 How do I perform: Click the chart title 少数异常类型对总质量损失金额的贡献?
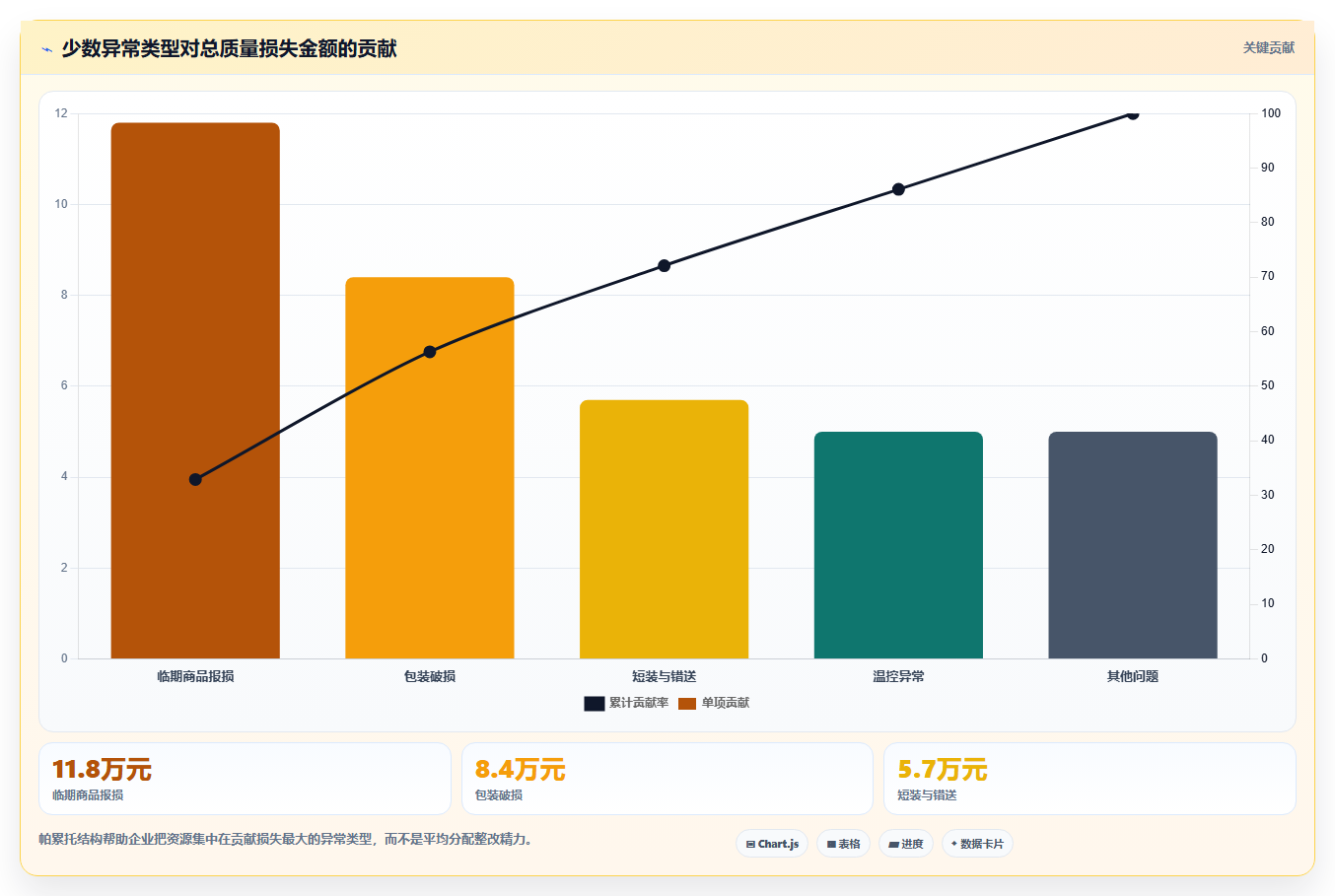229,48
